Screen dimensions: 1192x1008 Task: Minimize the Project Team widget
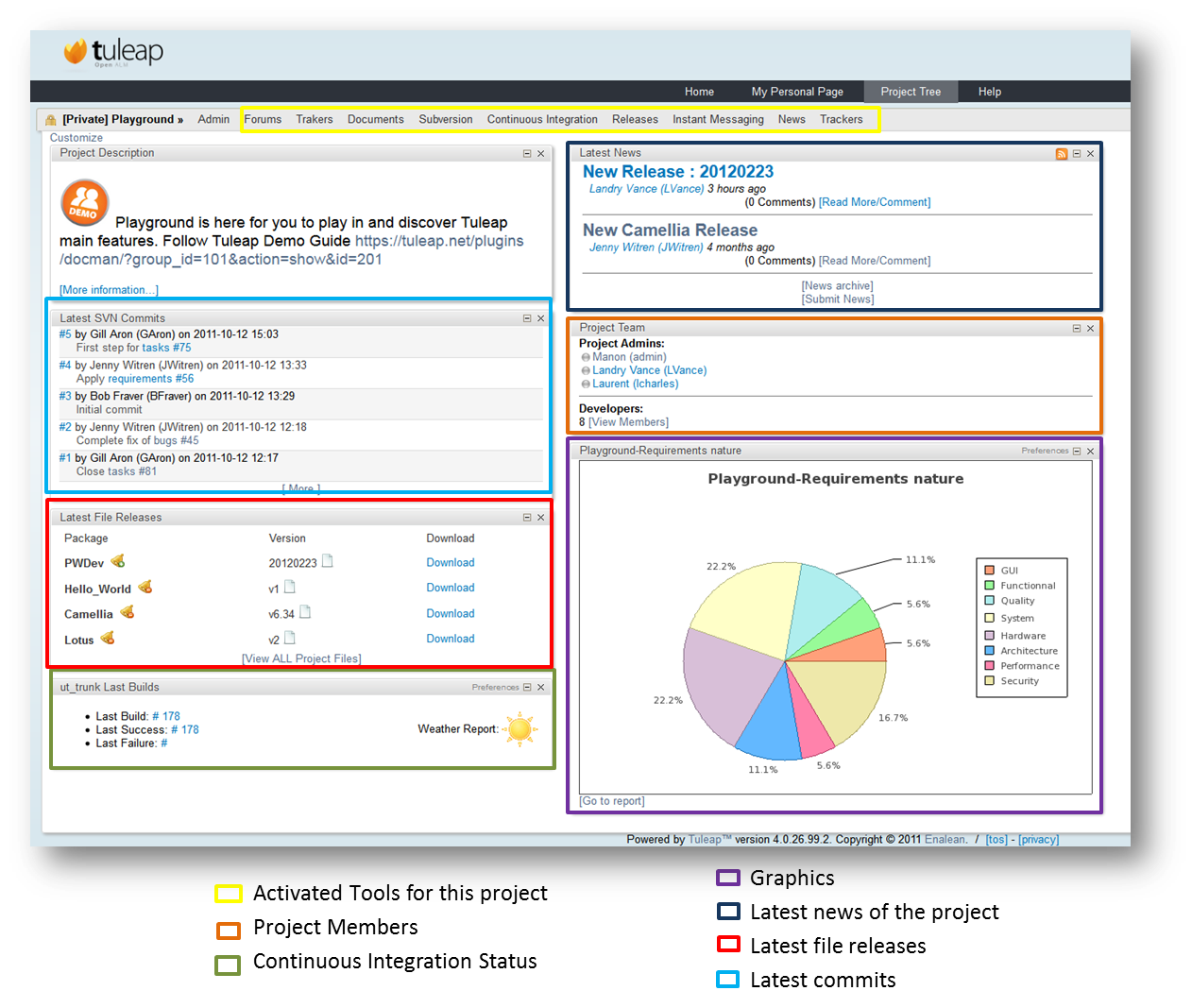coord(1077,329)
